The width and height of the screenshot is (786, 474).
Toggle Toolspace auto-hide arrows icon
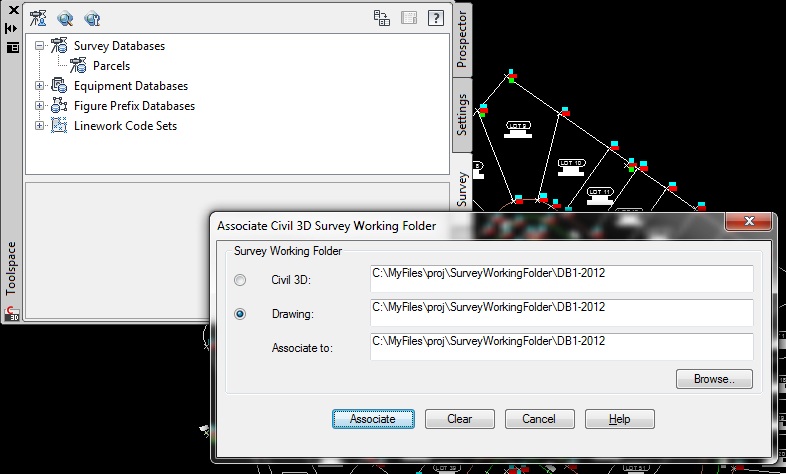point(12,29)
